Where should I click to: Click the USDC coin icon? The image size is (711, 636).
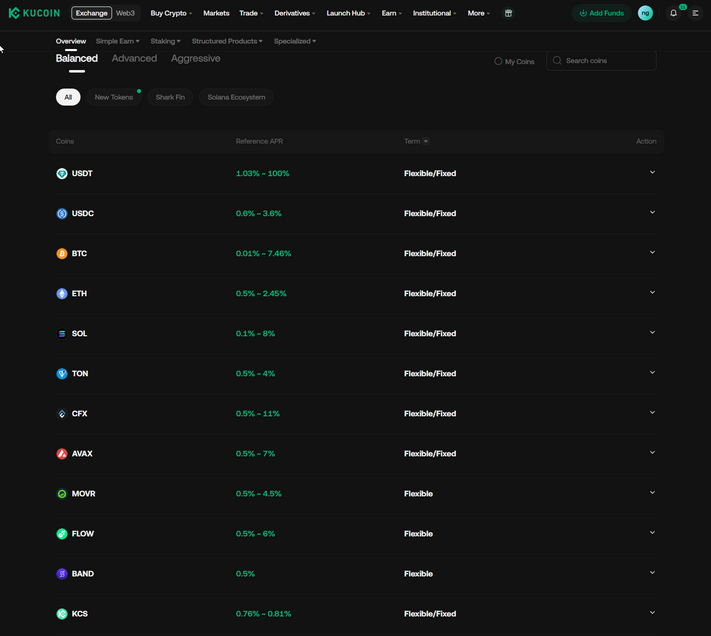62,214
